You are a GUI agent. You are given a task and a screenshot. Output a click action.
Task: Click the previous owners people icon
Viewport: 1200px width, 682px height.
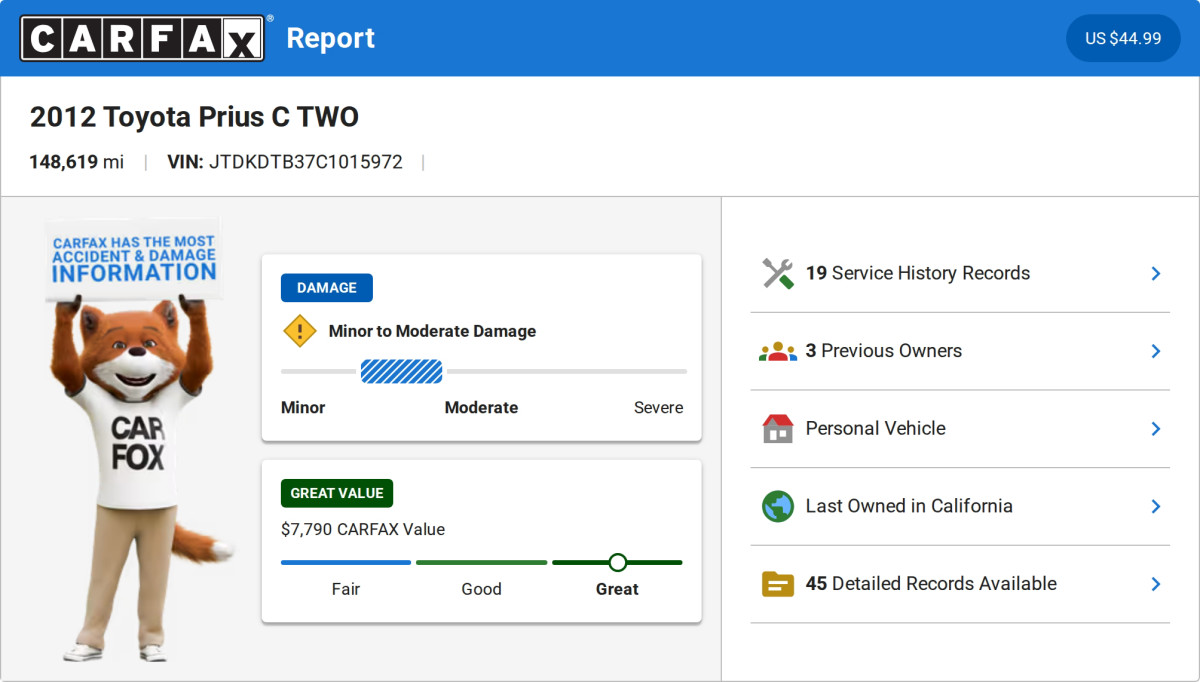point(777,352)
